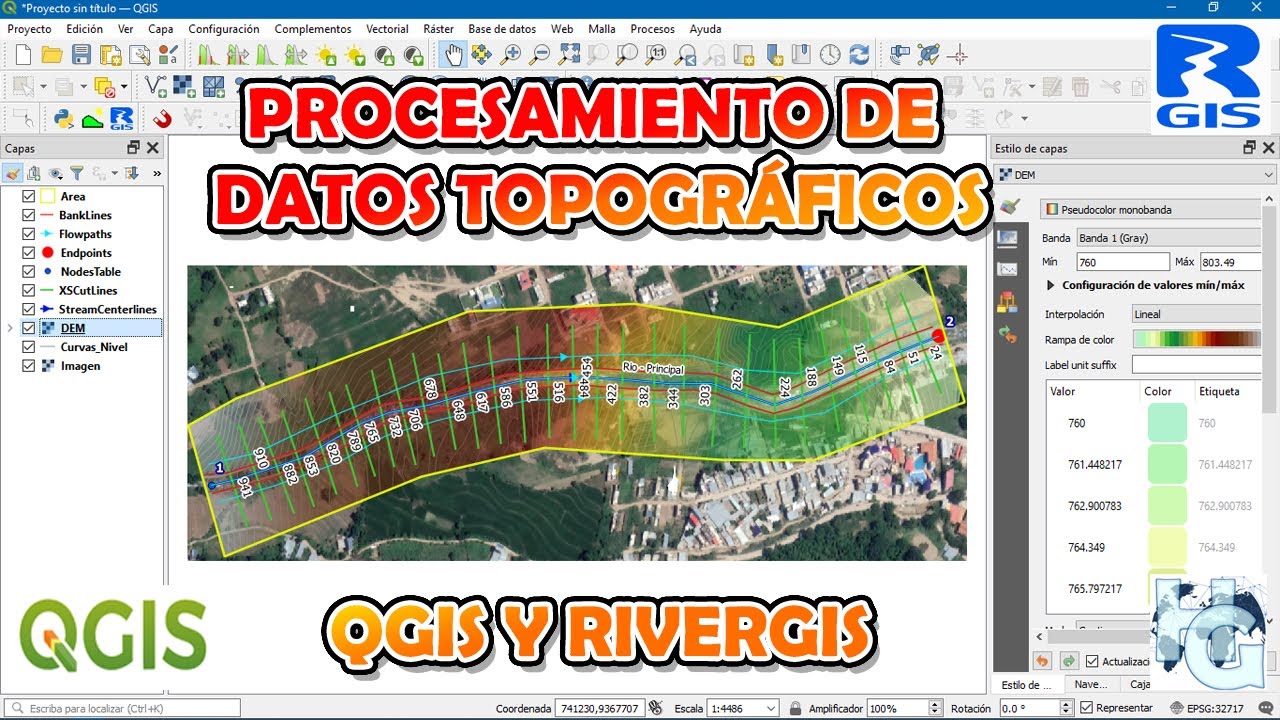Expand the Capas toolbar overflow chevron
The width and height of the screenshot is (1280, 720).
pos(156,173)
